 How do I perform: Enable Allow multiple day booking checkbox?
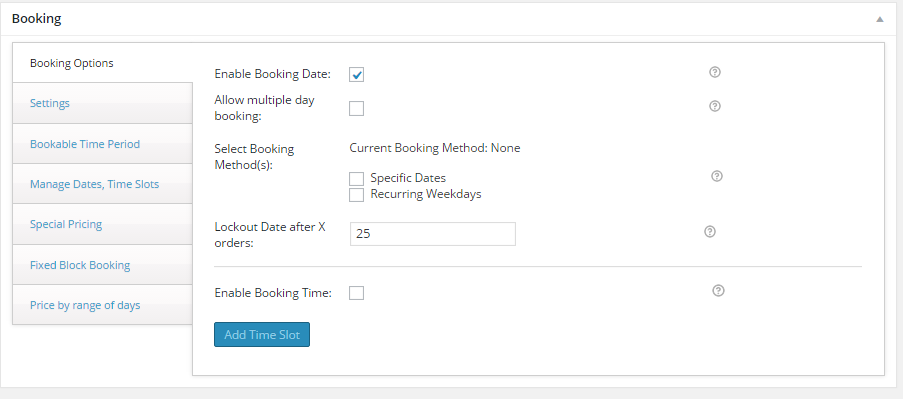tap(356, 108)
